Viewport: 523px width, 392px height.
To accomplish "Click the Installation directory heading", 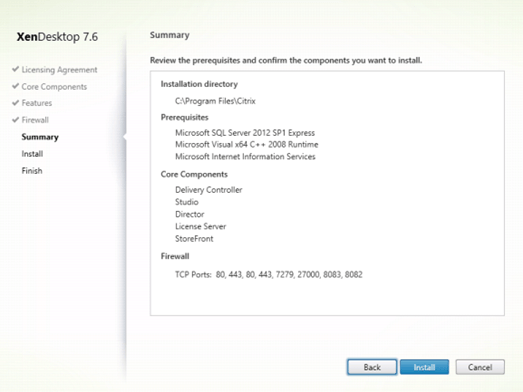I will coord(199,84).
